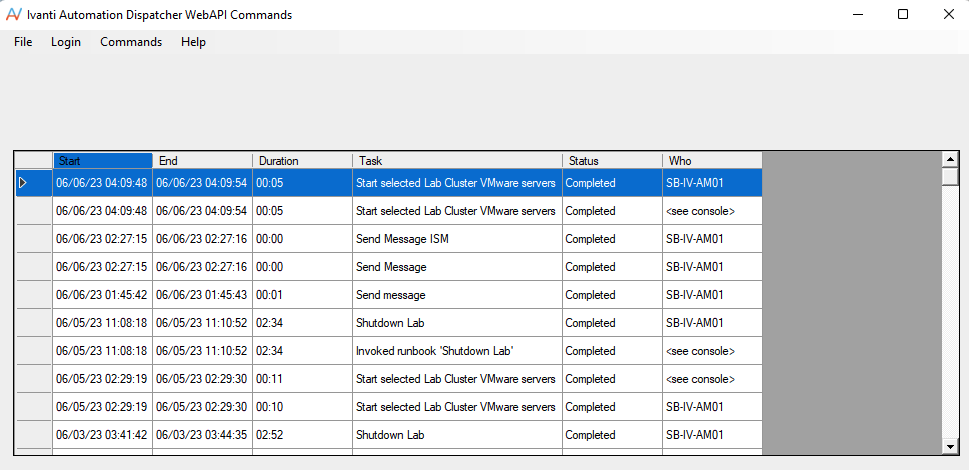Click the Duration column header

tap(303, 161)
